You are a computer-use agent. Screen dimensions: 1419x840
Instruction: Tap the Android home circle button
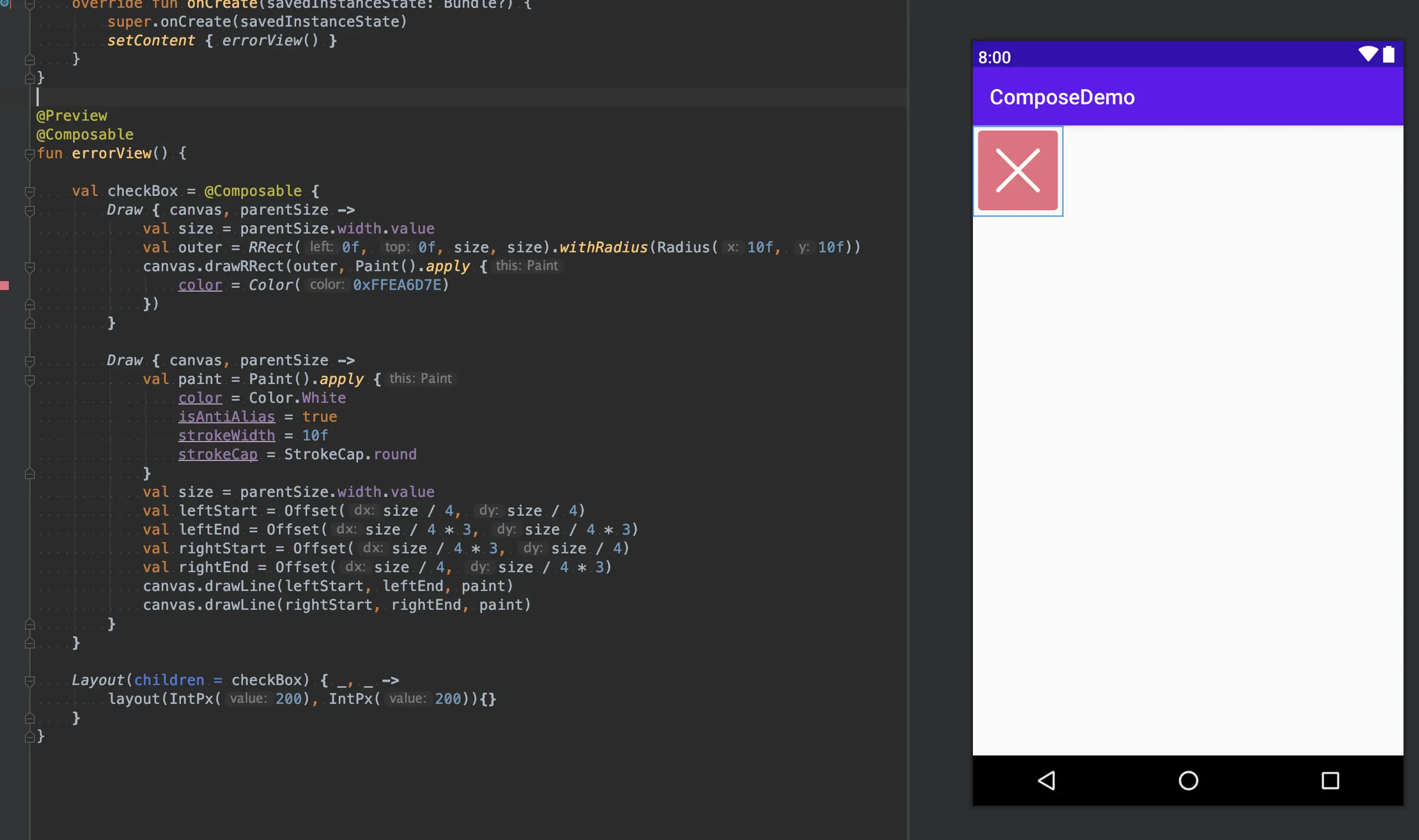1188,781
